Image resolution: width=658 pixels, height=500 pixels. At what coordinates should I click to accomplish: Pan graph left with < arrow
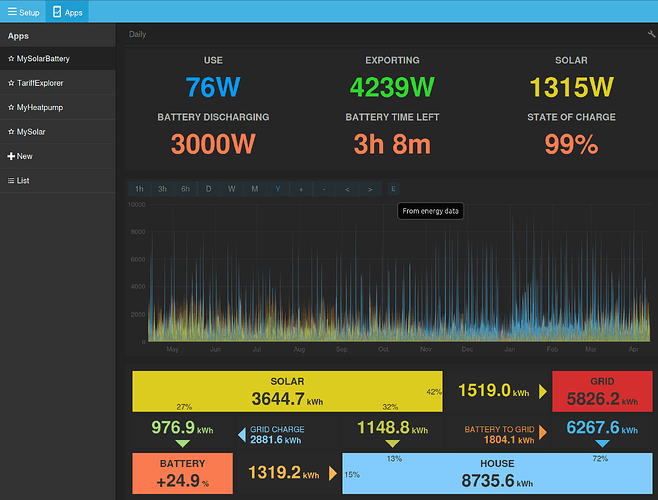pos(347,189)
